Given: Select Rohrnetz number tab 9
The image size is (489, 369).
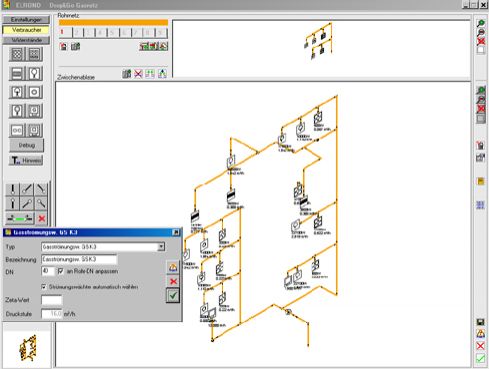Looking at the screenshot, I should pyautogui.click(x=161, y=32).
